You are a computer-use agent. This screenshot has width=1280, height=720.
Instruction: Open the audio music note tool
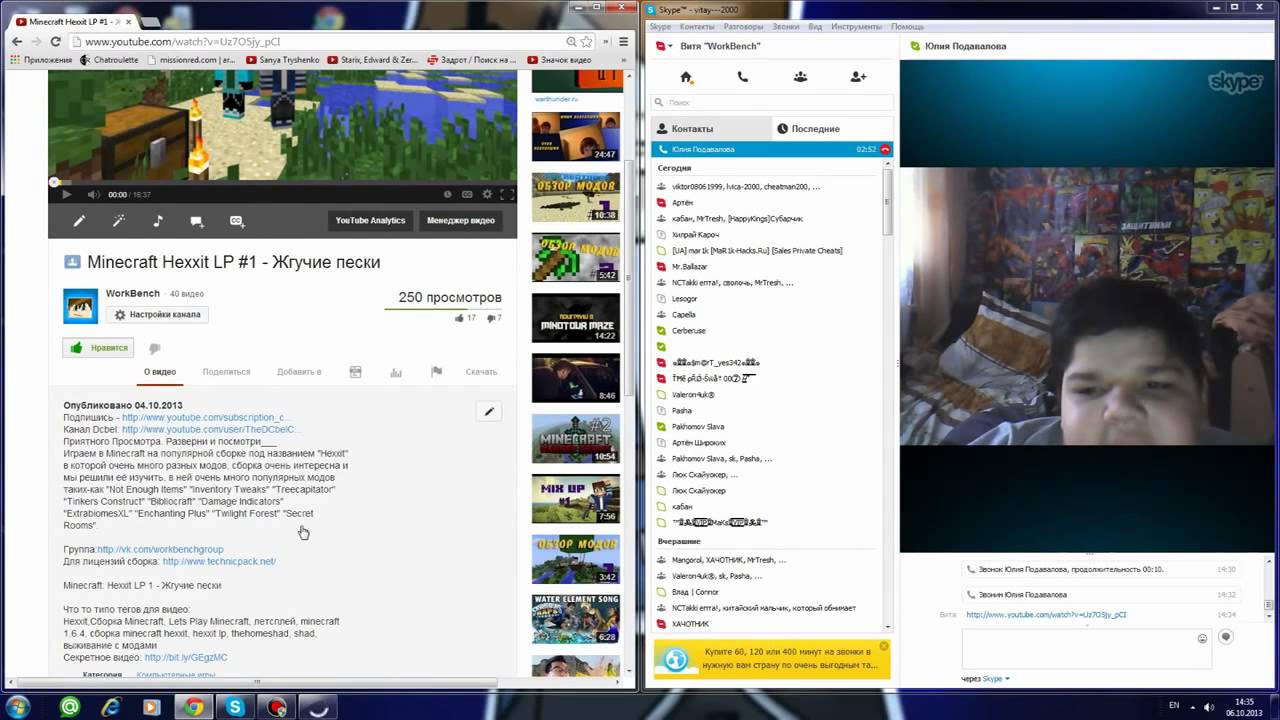pos(157,221)
